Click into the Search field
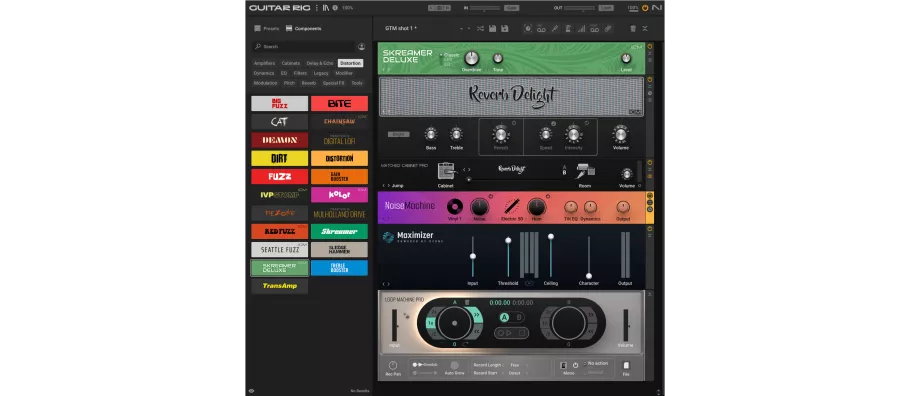 point(304,46)
